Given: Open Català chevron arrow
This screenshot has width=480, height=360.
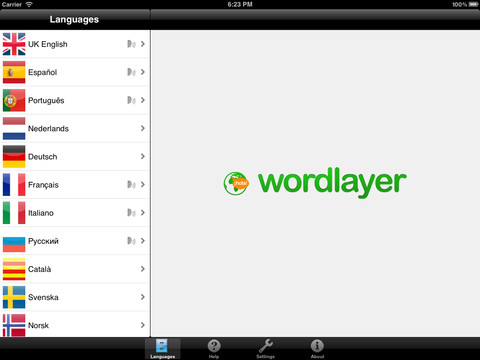Looking at the screenshot, I should tap(143, 269).
